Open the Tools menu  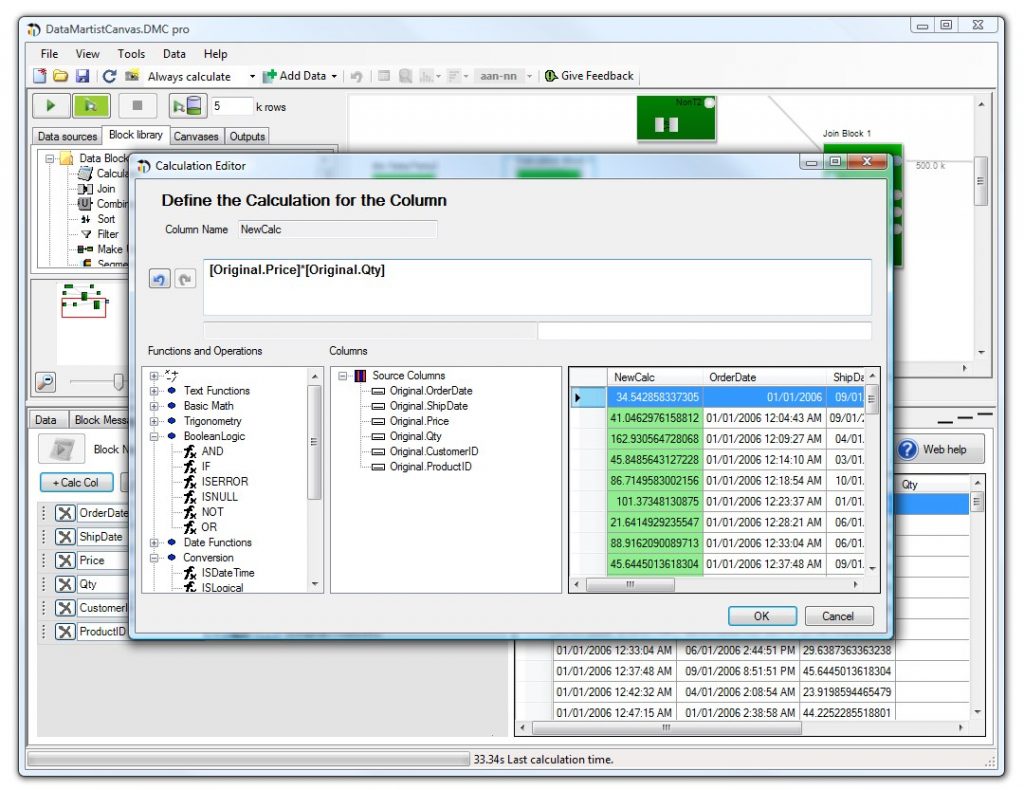131,54
